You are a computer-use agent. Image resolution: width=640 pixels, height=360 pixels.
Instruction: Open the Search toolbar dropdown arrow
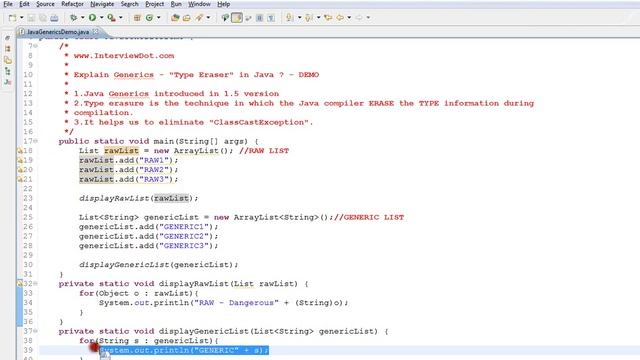(x=208, y=18)
